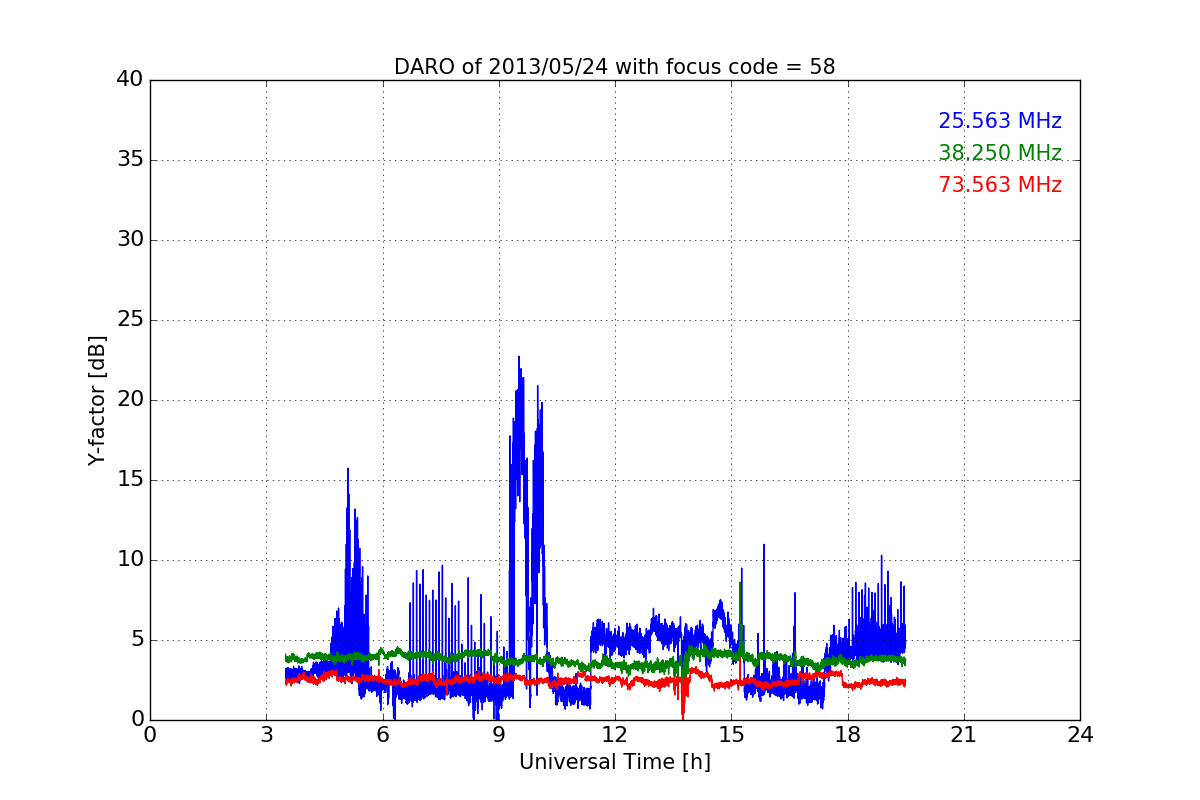Click the 'Y-factor [dB]' axis label
Screen dimensions: 1200x800
(96, 400)
